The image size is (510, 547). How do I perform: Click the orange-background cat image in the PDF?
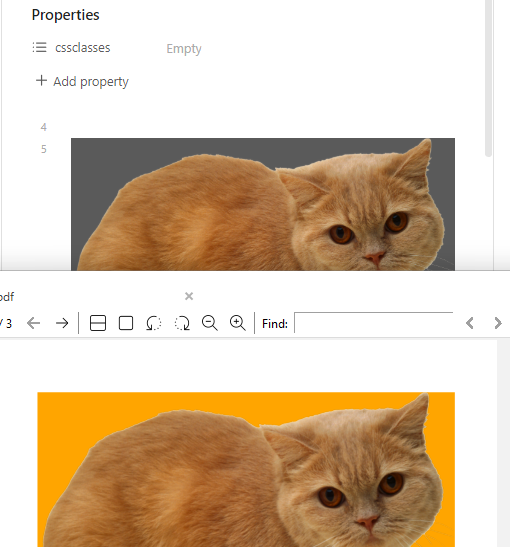tap(246, 470)
